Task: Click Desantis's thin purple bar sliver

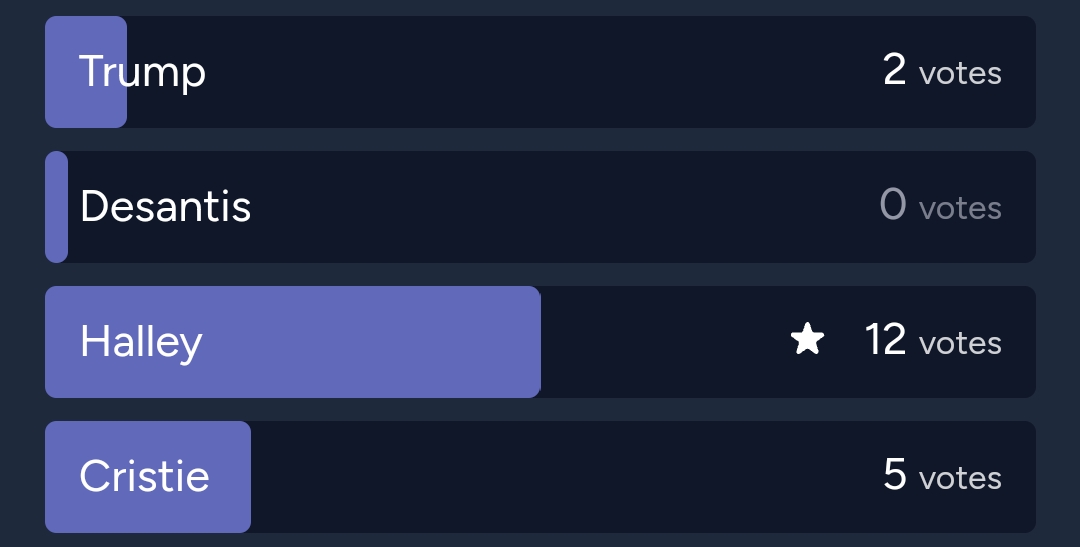Action: click(x=56, y=207)
